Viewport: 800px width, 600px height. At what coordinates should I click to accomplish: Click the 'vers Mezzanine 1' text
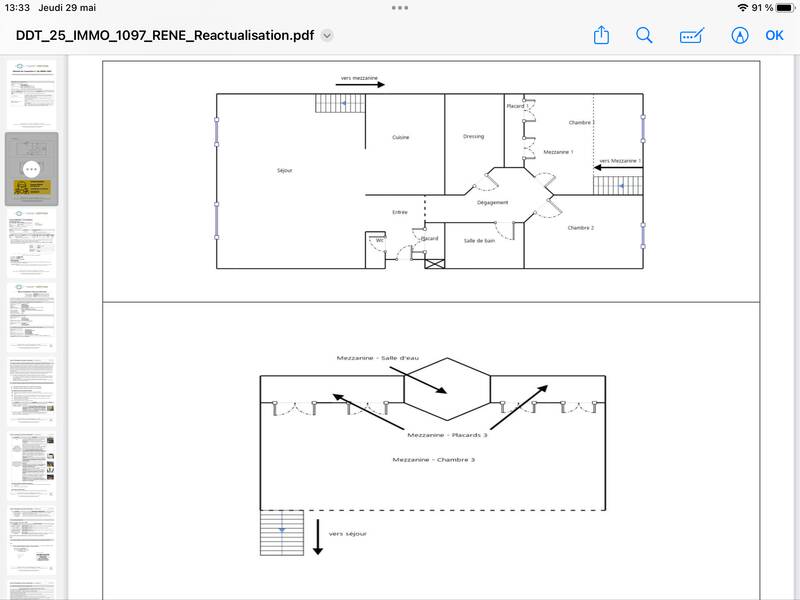click(620, 161)
